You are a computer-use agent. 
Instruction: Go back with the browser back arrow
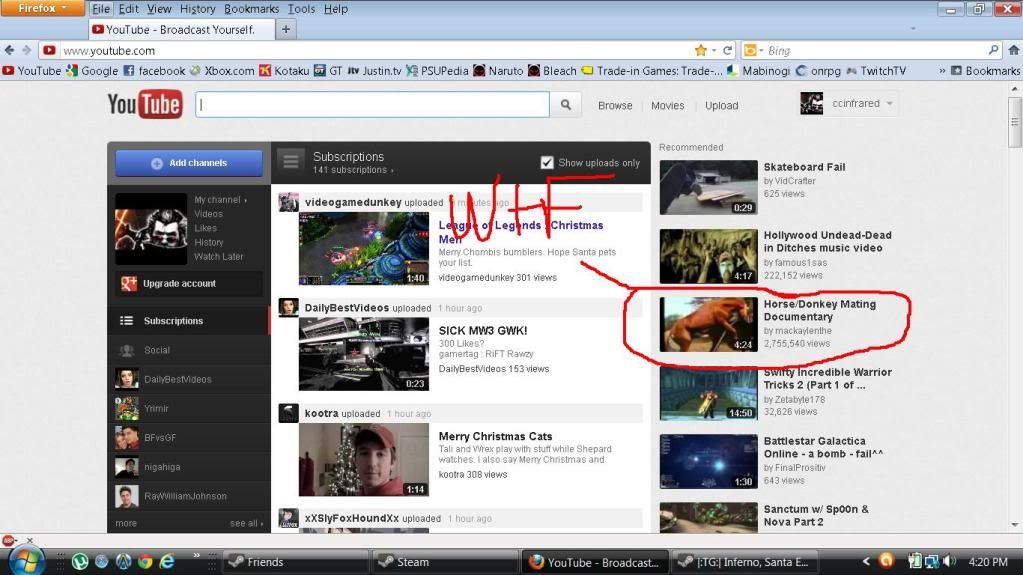[10, 50]
